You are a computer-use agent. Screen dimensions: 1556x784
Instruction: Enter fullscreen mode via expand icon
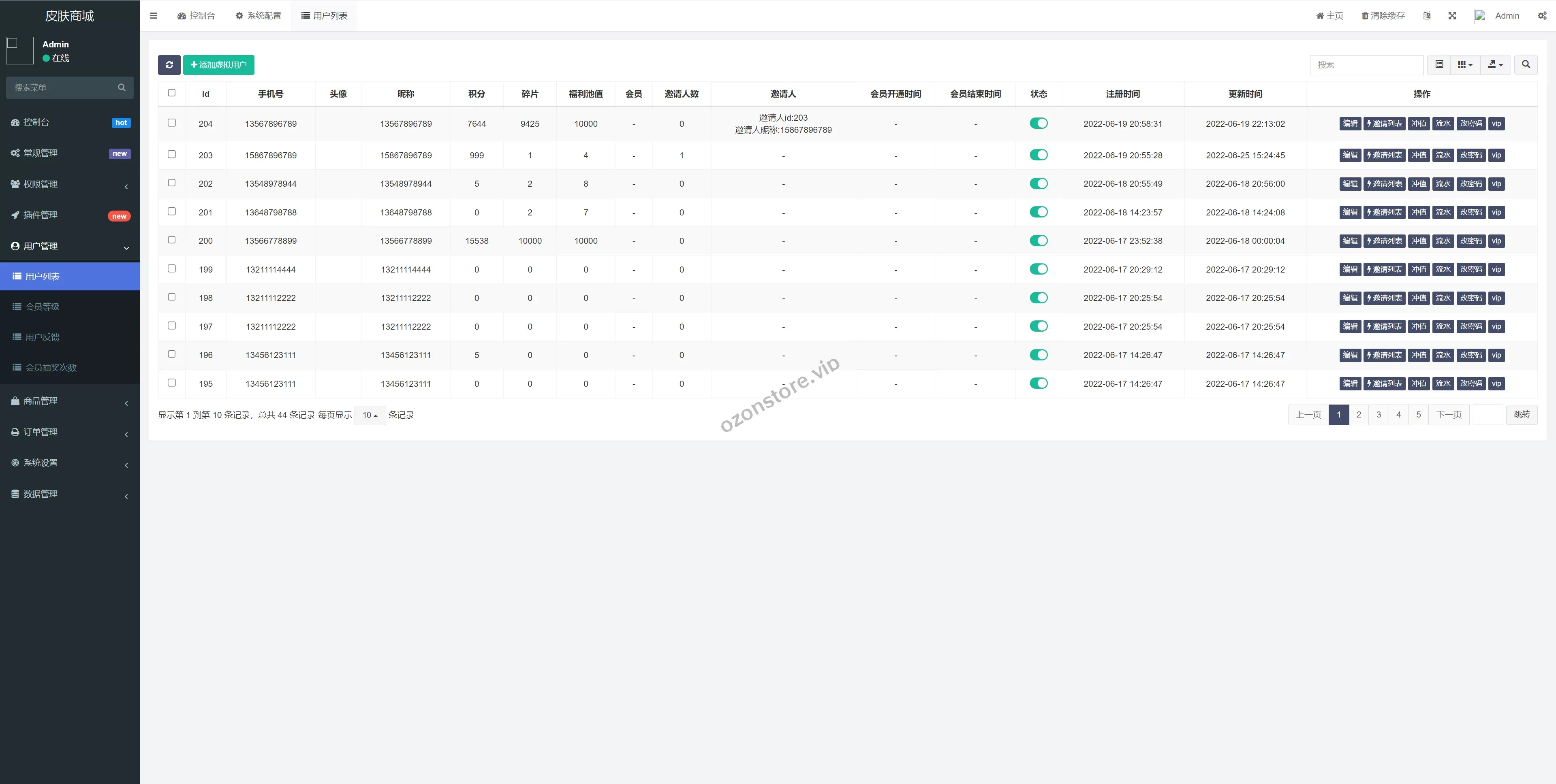pos(1452,16)
